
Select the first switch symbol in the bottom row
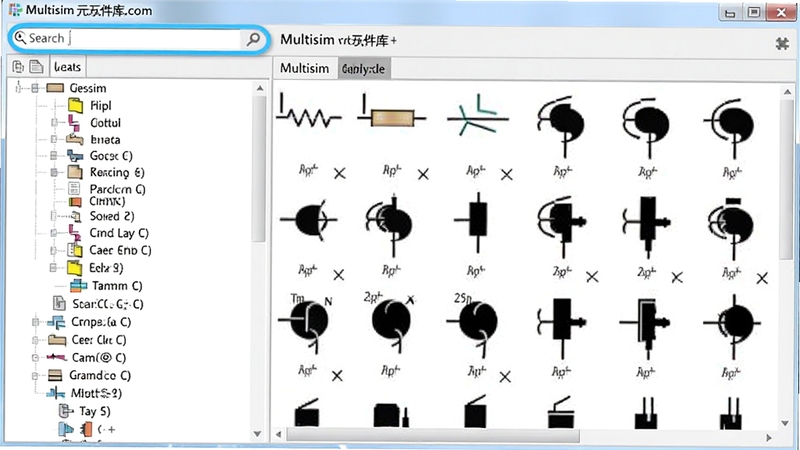click(x=307, y=412)
